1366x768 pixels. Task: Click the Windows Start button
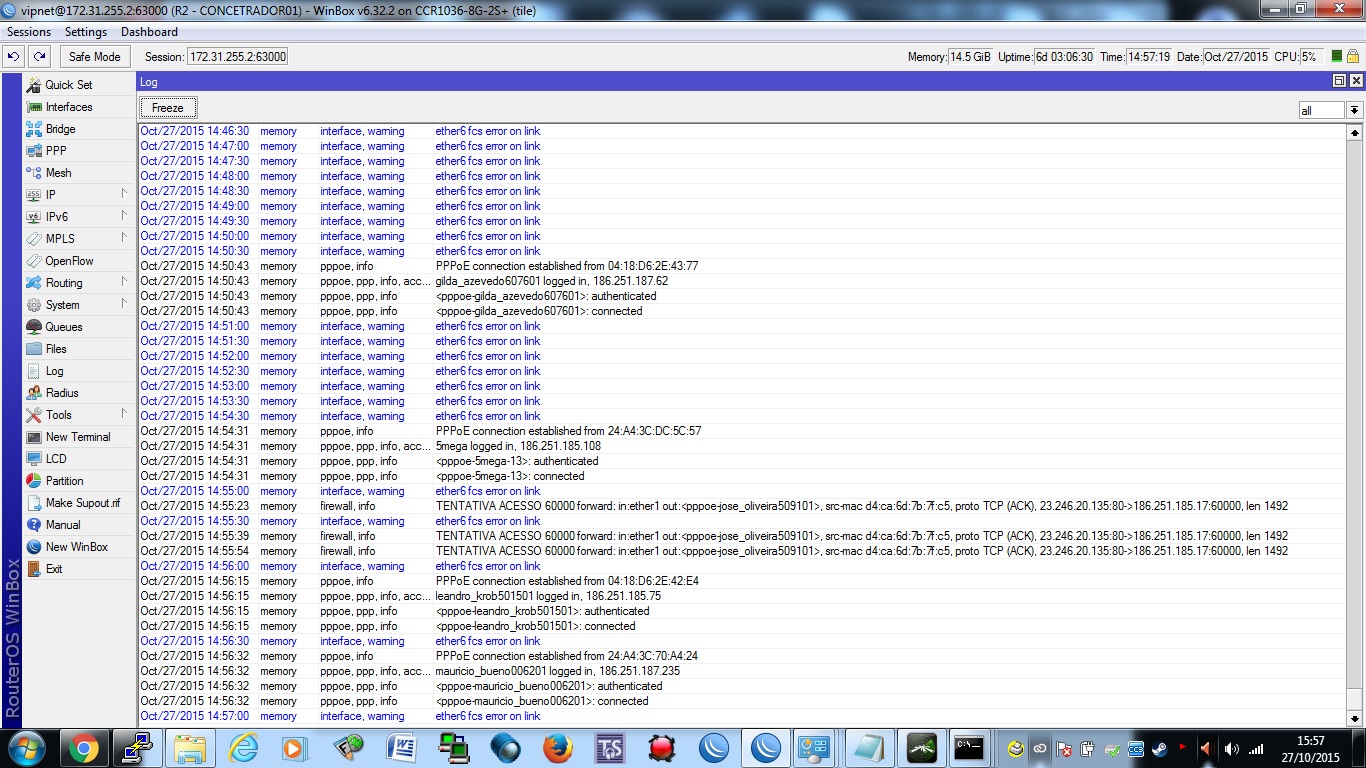pyautogui.click(x=25, y=748)
